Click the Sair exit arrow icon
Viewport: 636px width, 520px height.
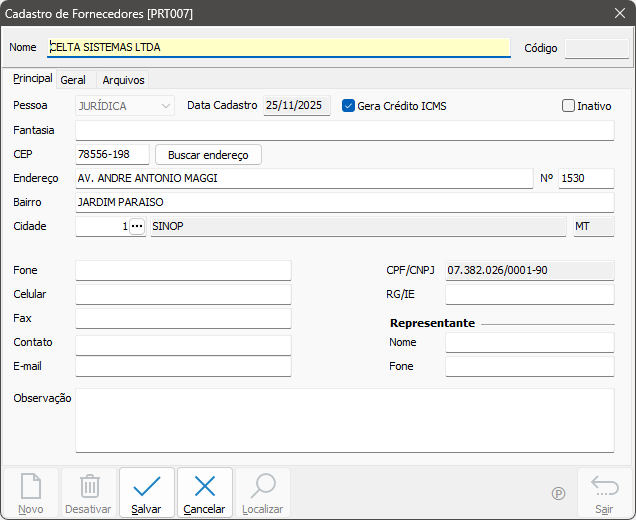[x=604, y=487]
